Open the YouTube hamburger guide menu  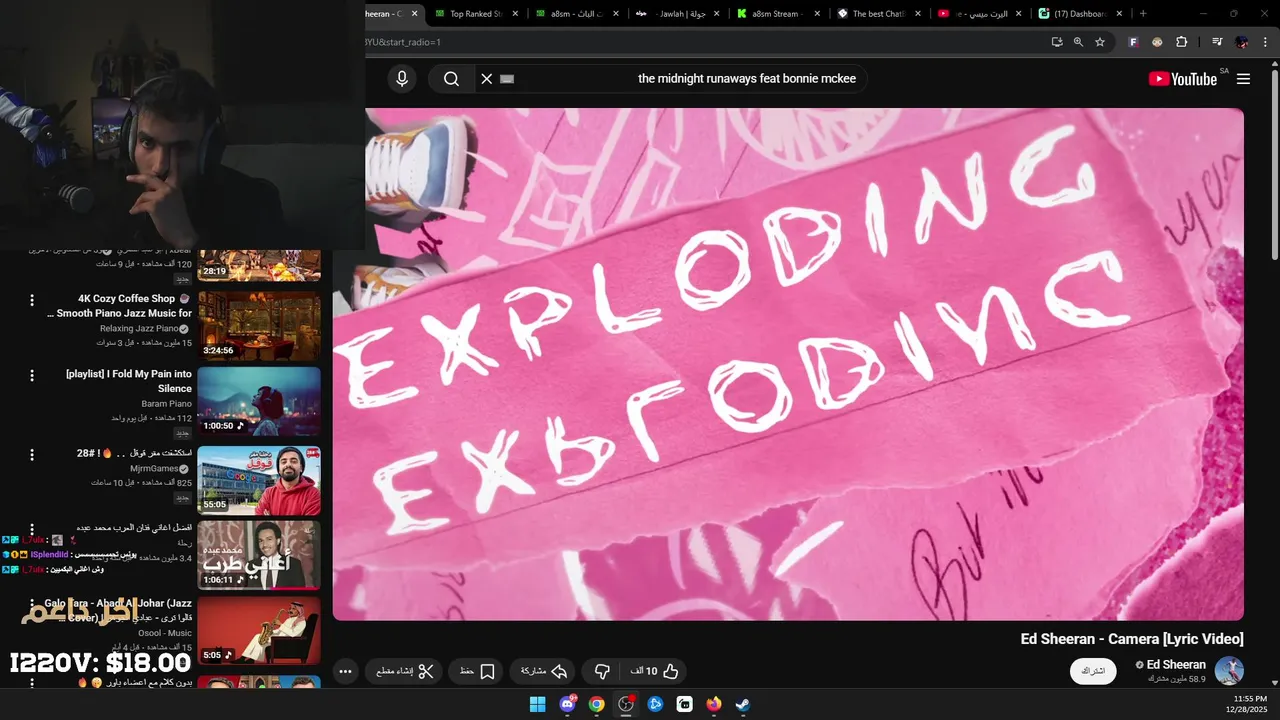[x=1243, y=79]
